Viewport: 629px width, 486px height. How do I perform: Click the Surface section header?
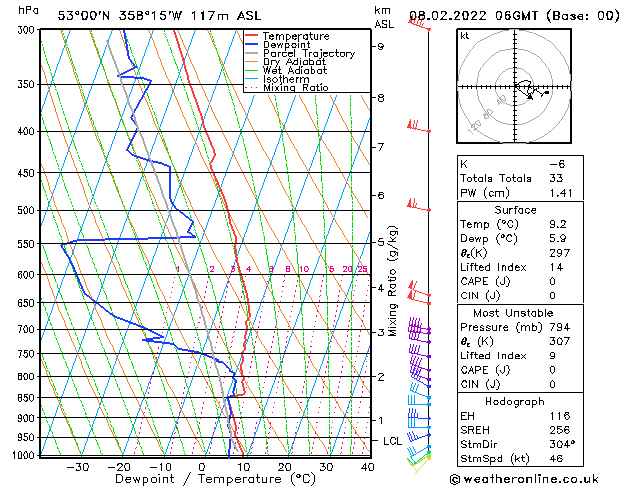[x=515, y=210]
